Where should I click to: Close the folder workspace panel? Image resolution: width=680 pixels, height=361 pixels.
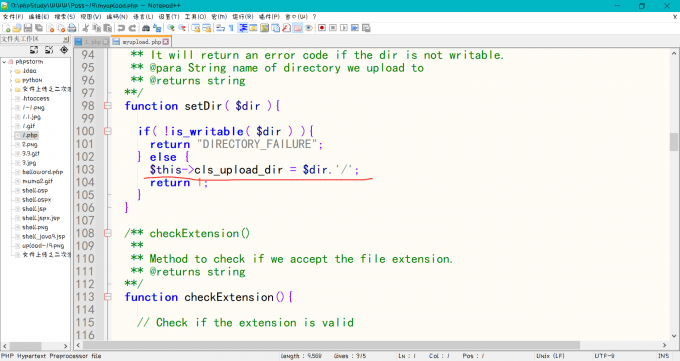point(65,39)
